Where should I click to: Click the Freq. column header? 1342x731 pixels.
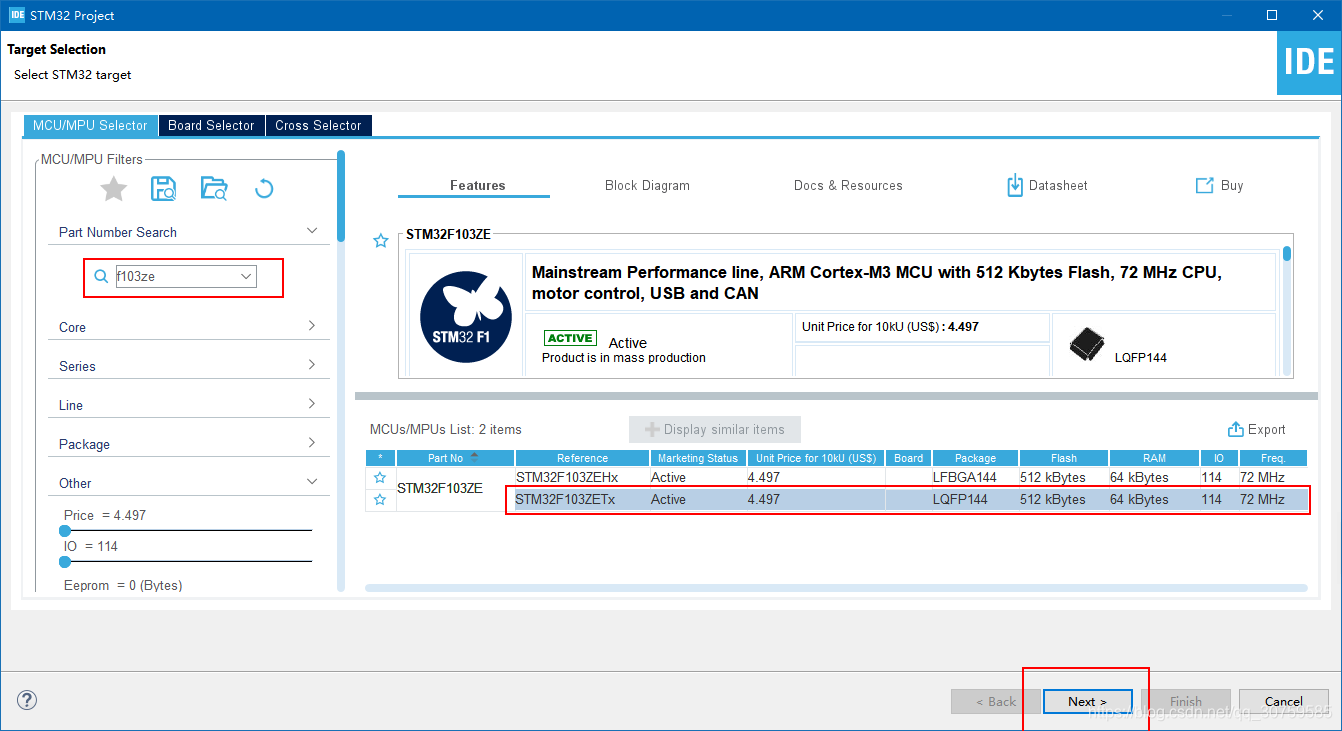pyautogui.click(x=1274, y=458)
